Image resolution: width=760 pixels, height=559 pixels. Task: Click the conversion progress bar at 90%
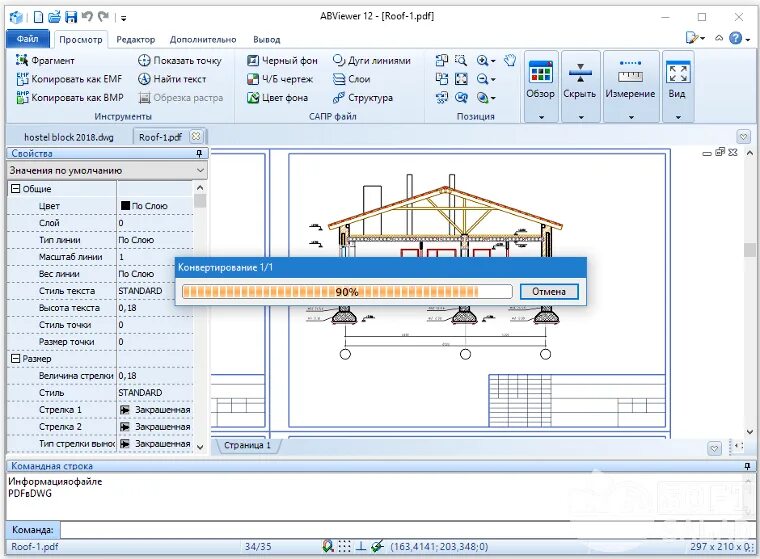tap(347, 291)
